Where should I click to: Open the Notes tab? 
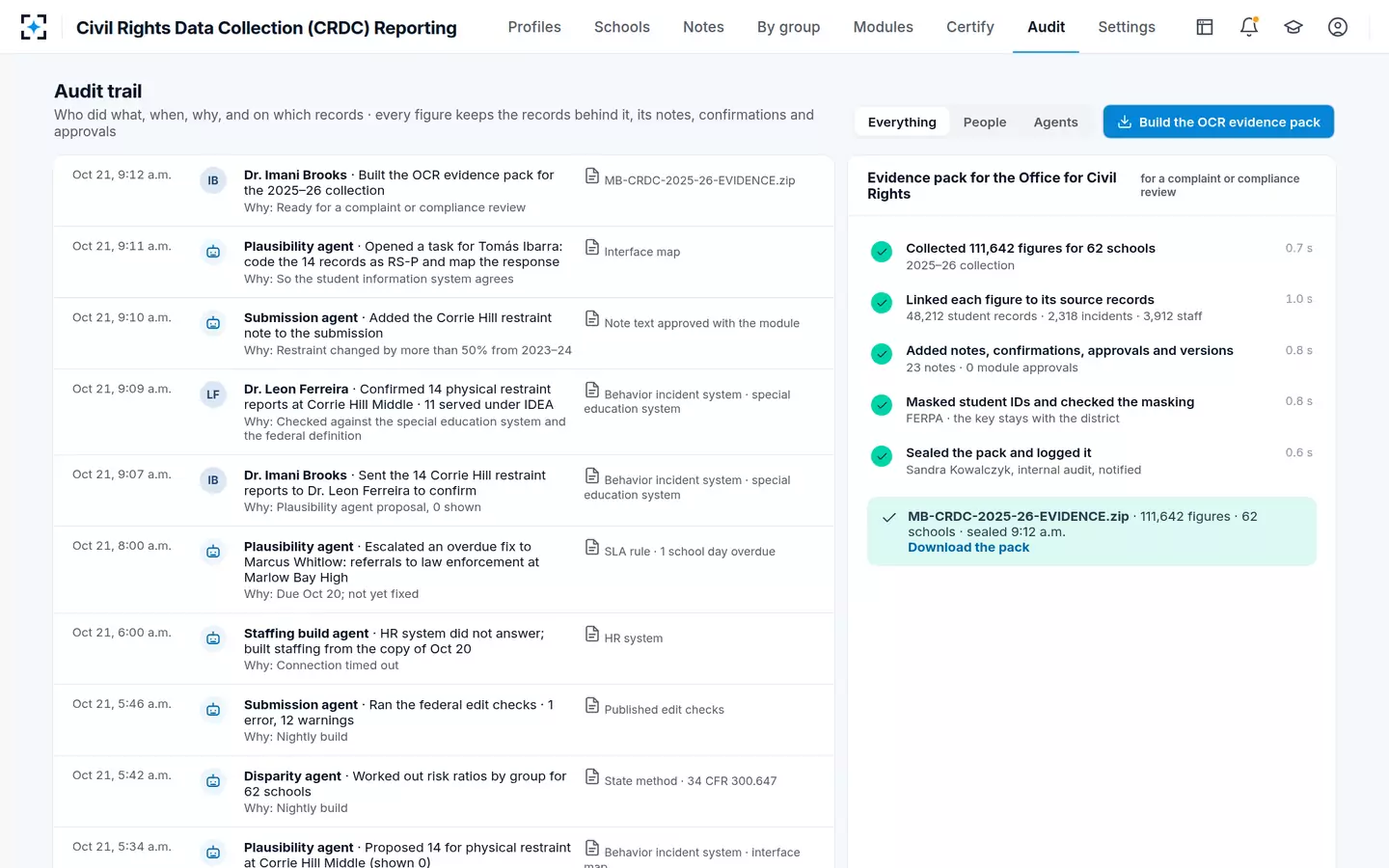[x=703, y=27]
